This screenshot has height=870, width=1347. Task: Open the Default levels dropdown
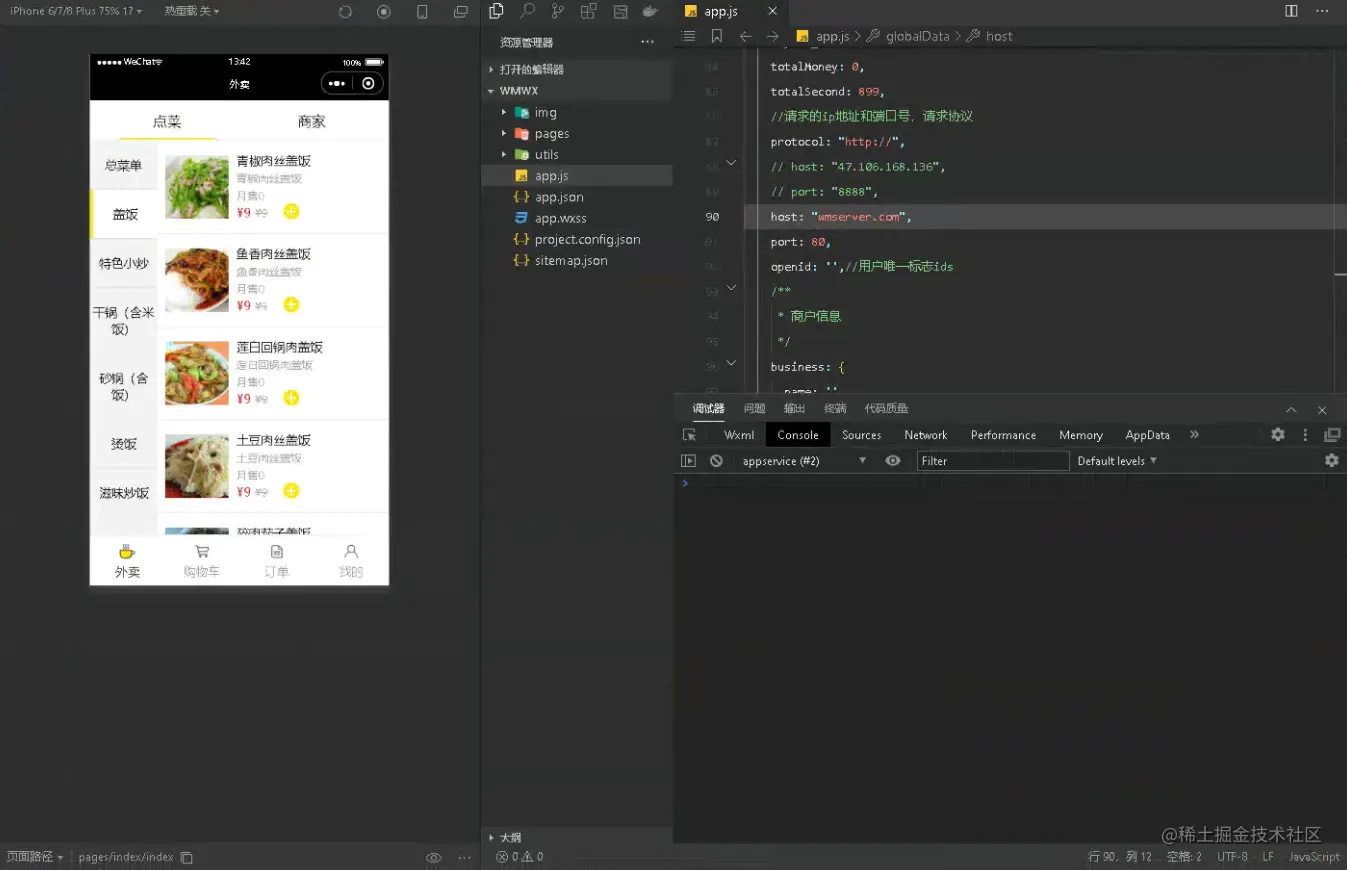pos(1117,461)
